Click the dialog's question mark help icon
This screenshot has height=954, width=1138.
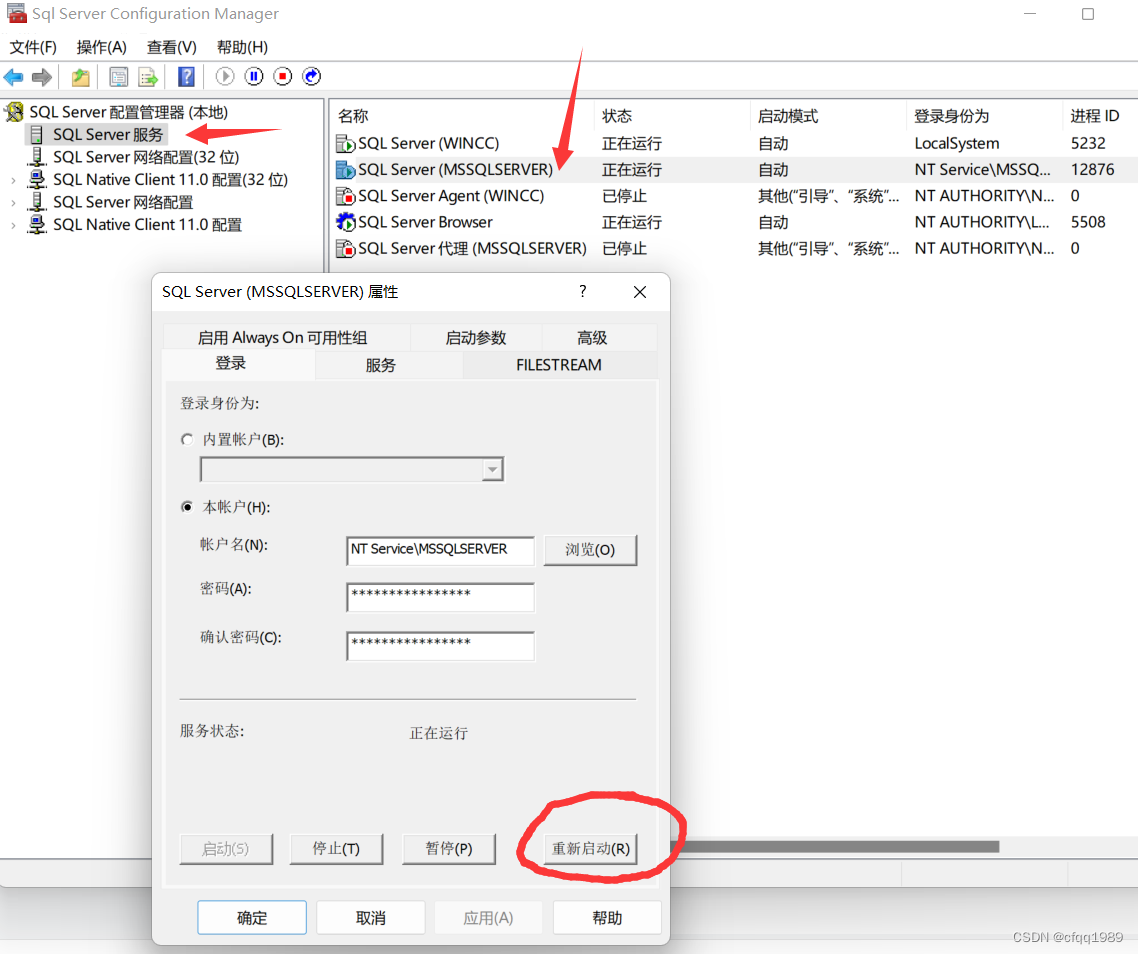pos(582,291)
